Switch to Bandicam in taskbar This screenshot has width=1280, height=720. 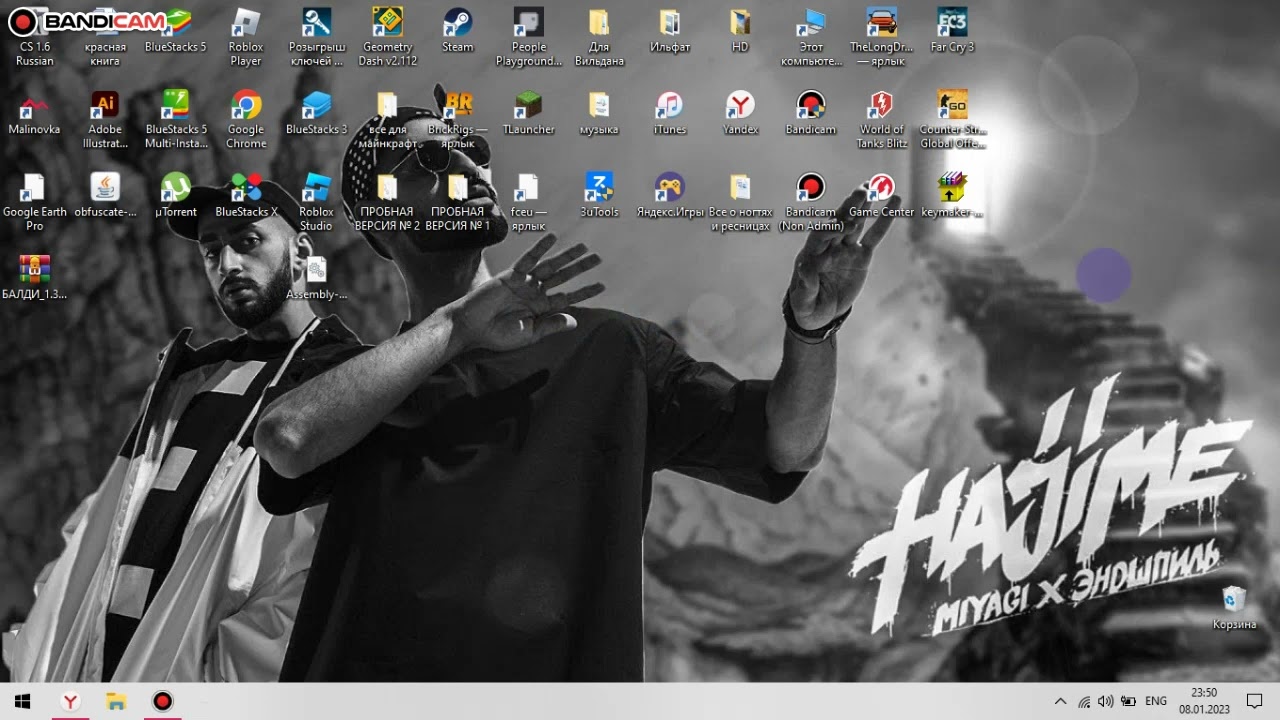point(162,701)
